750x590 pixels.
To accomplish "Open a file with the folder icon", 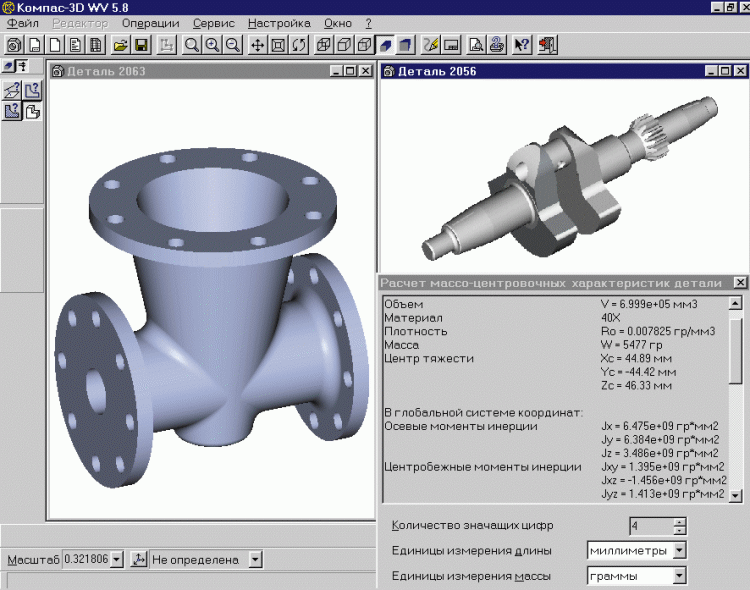I will coord(121,45).
